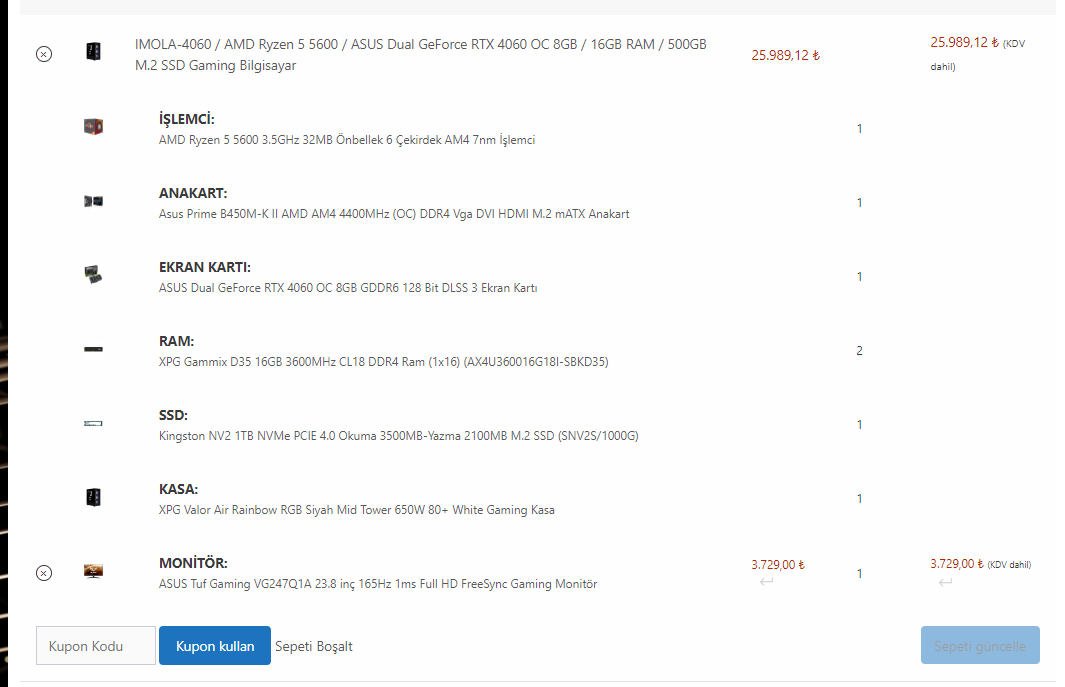
Task: Click the EKRAN KARTI heading
Action: click(x=205, y=268)
